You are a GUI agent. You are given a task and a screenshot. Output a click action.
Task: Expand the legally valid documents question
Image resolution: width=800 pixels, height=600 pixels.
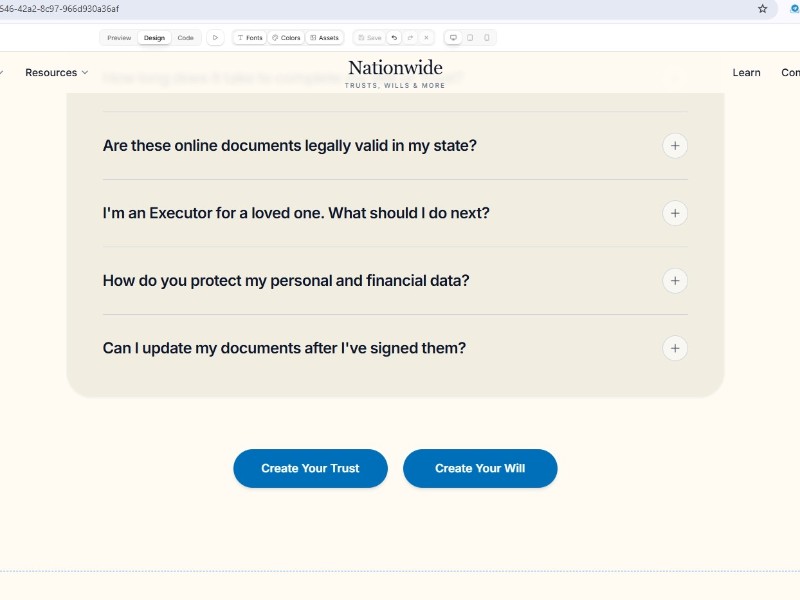coord(675,146)
